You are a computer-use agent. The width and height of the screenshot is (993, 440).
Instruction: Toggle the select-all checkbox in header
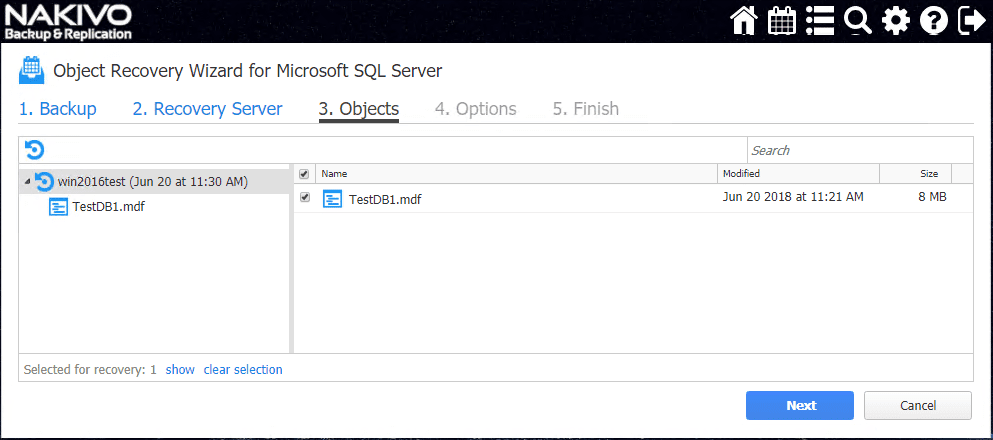pyautogui.click(x=304, y=174)
